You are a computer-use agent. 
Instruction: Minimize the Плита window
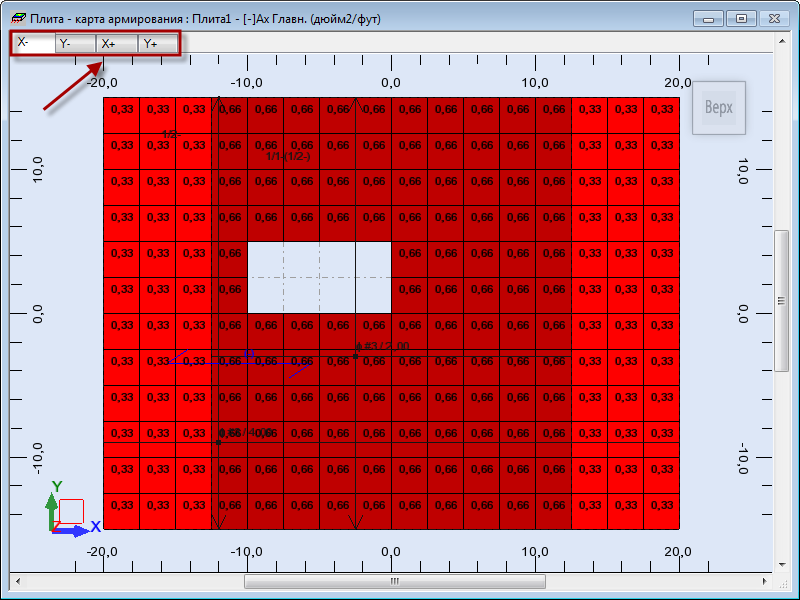click(x=708, y=19)
